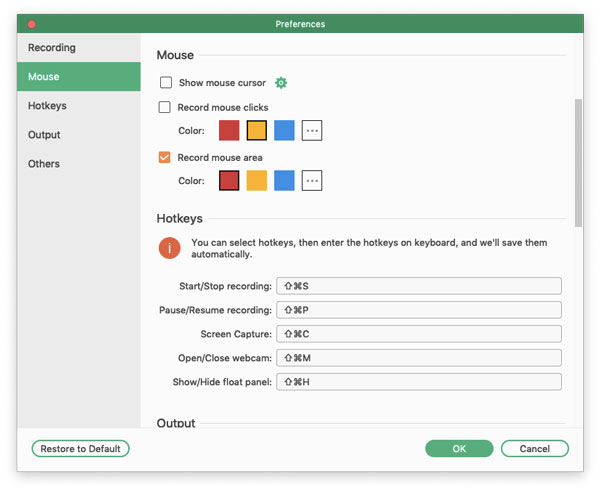
Task: Click the orange info icon under Hotkeys
Action: pos(170,247)
